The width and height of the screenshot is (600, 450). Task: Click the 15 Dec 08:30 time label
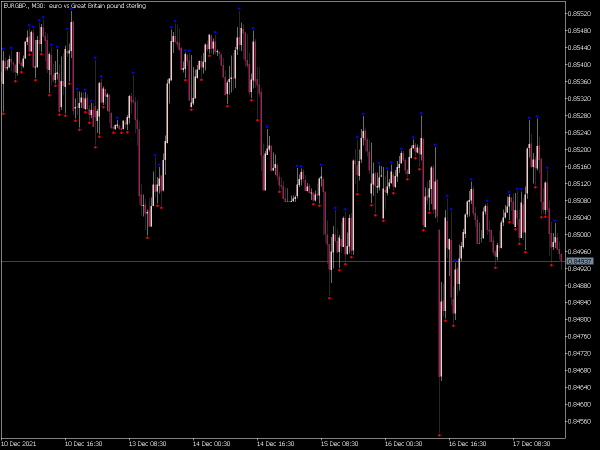pos(340,443)
